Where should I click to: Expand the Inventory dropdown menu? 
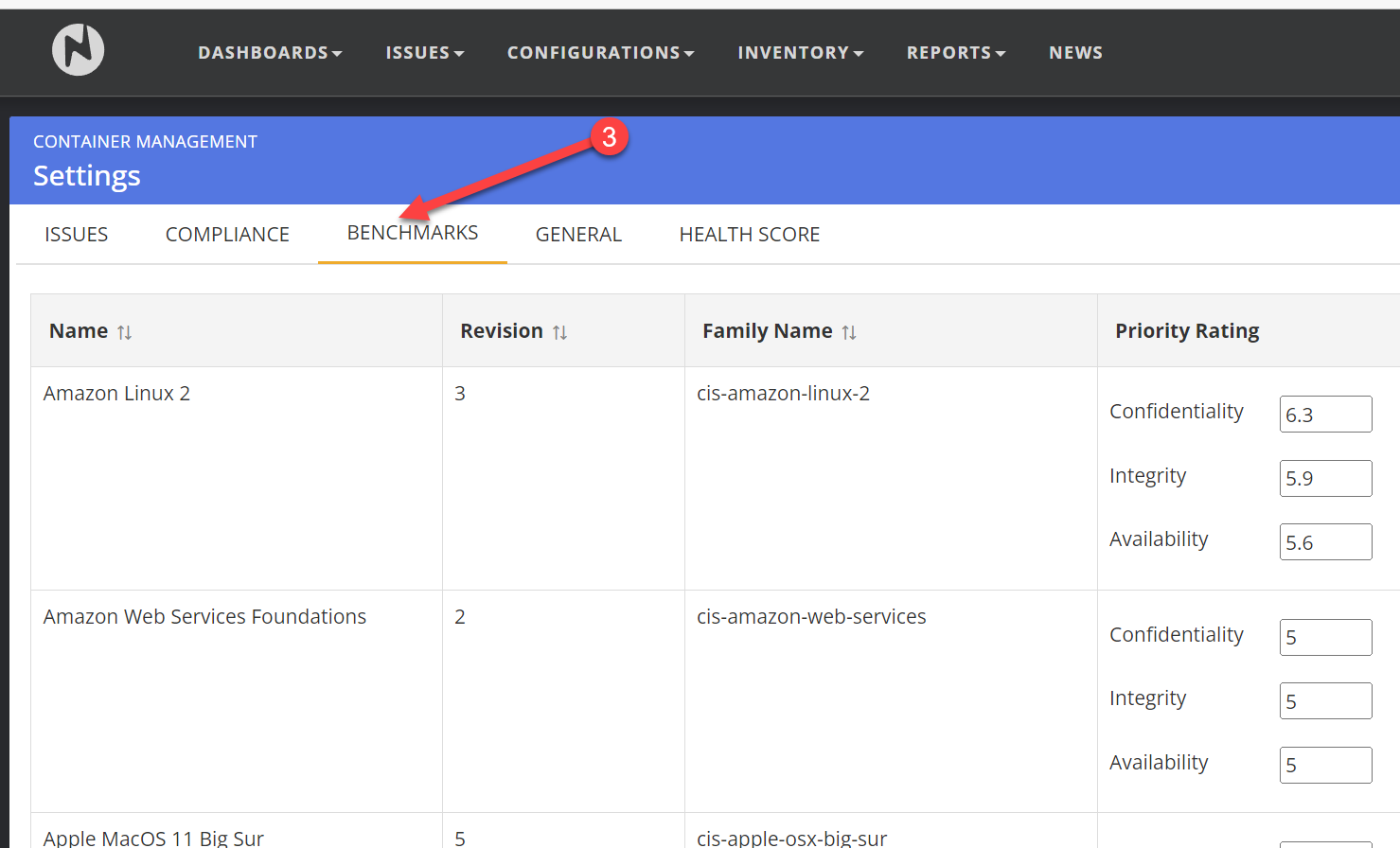click(x=800, y=53)
